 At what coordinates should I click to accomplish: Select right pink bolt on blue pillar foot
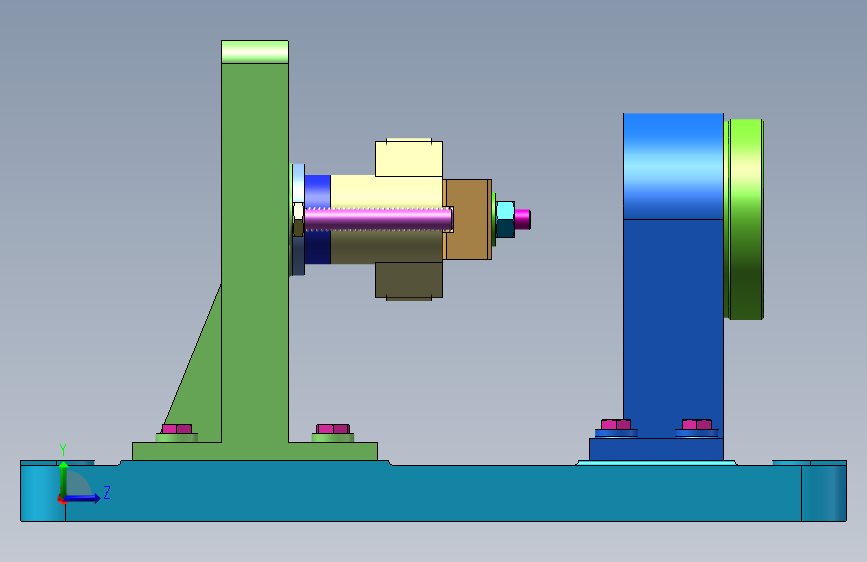(x=697, y=425)
